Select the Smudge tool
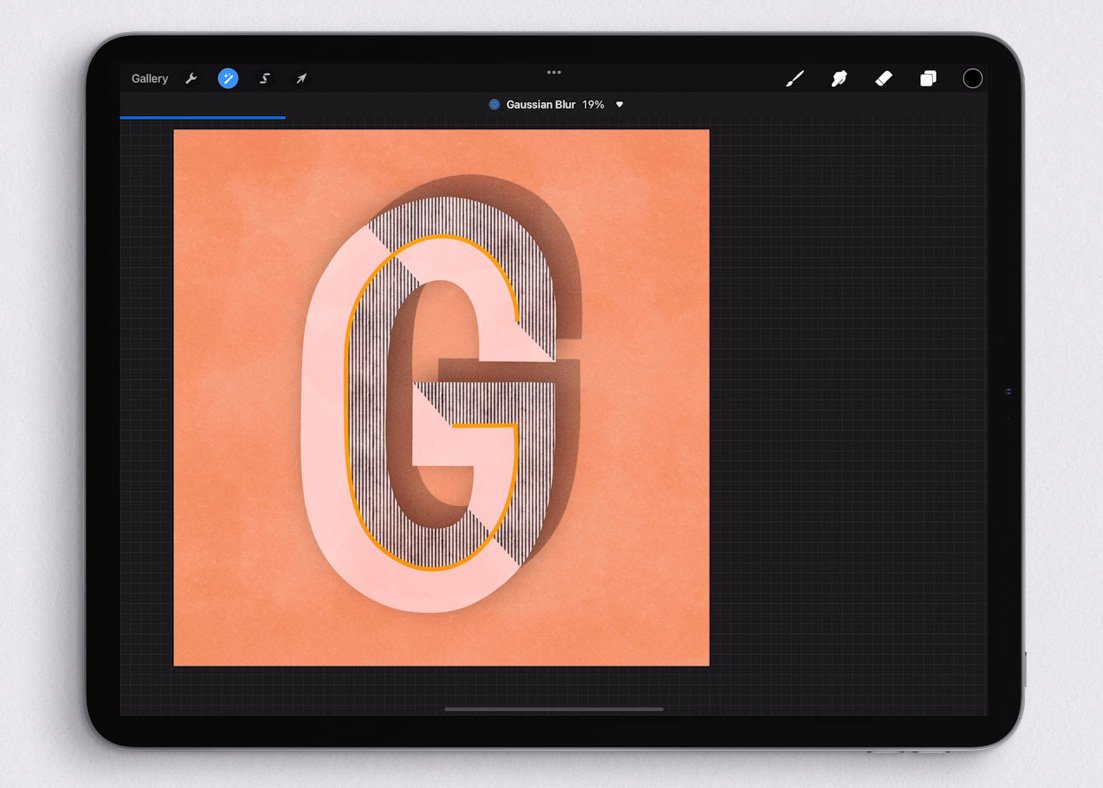 click(839, 78)
